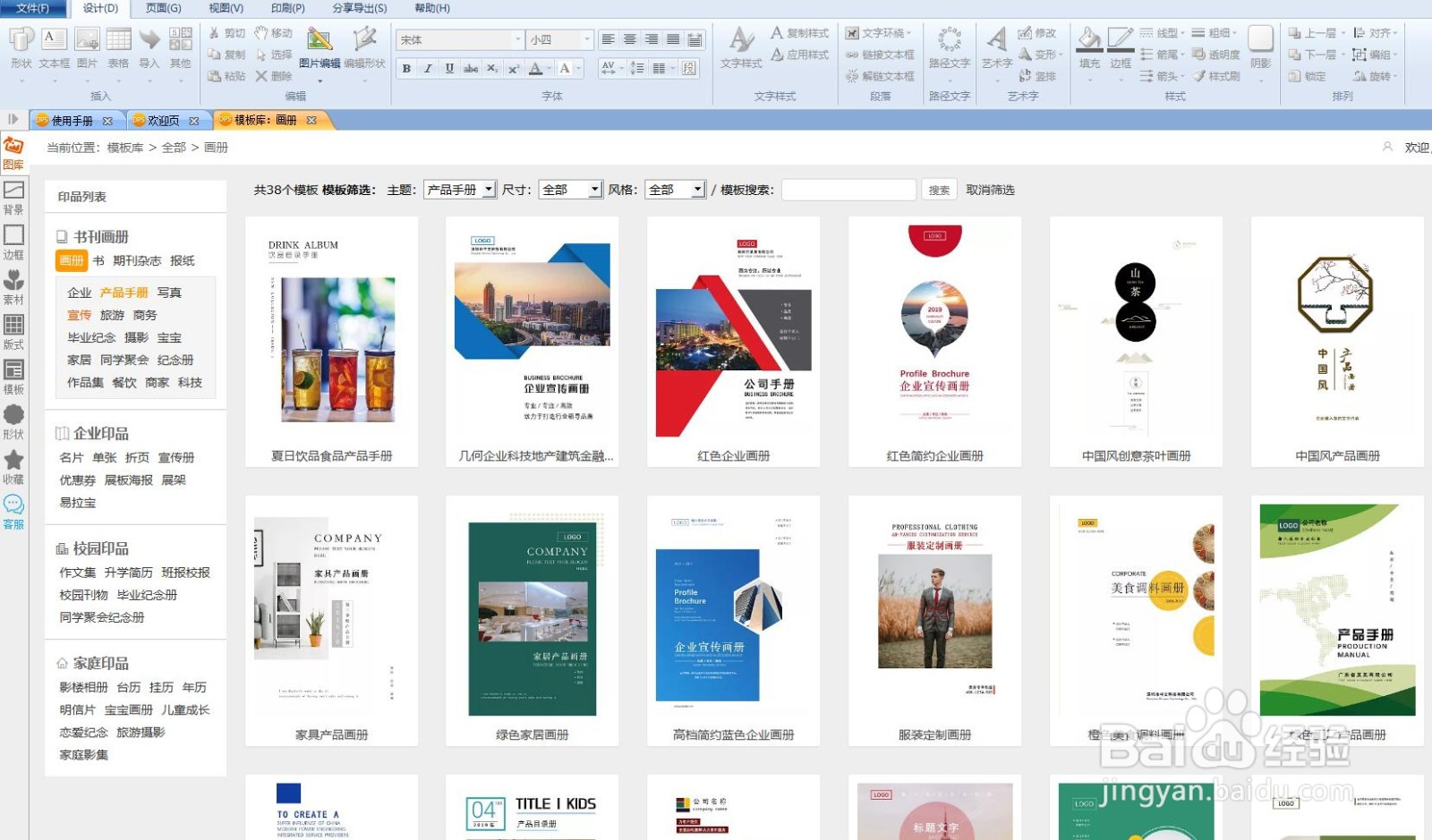Insert a 文本框 text box from the ribbon

[x=55, y=48]
